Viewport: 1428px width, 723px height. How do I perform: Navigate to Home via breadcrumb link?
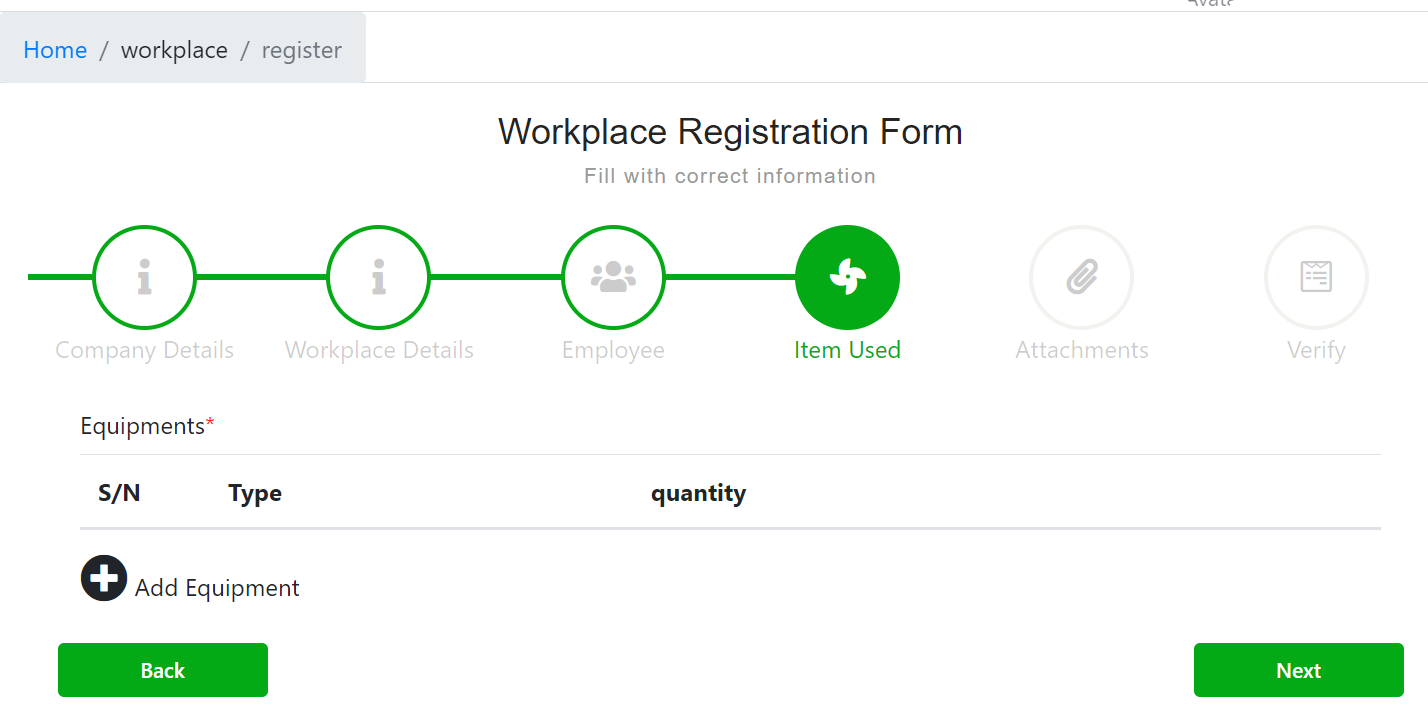tap(55, 50)
